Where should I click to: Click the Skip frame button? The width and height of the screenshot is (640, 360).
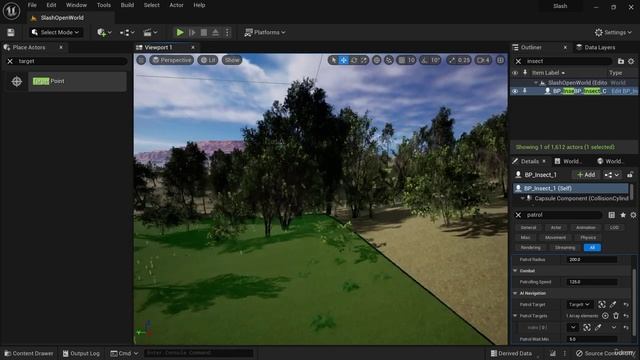tap(192, 32)
